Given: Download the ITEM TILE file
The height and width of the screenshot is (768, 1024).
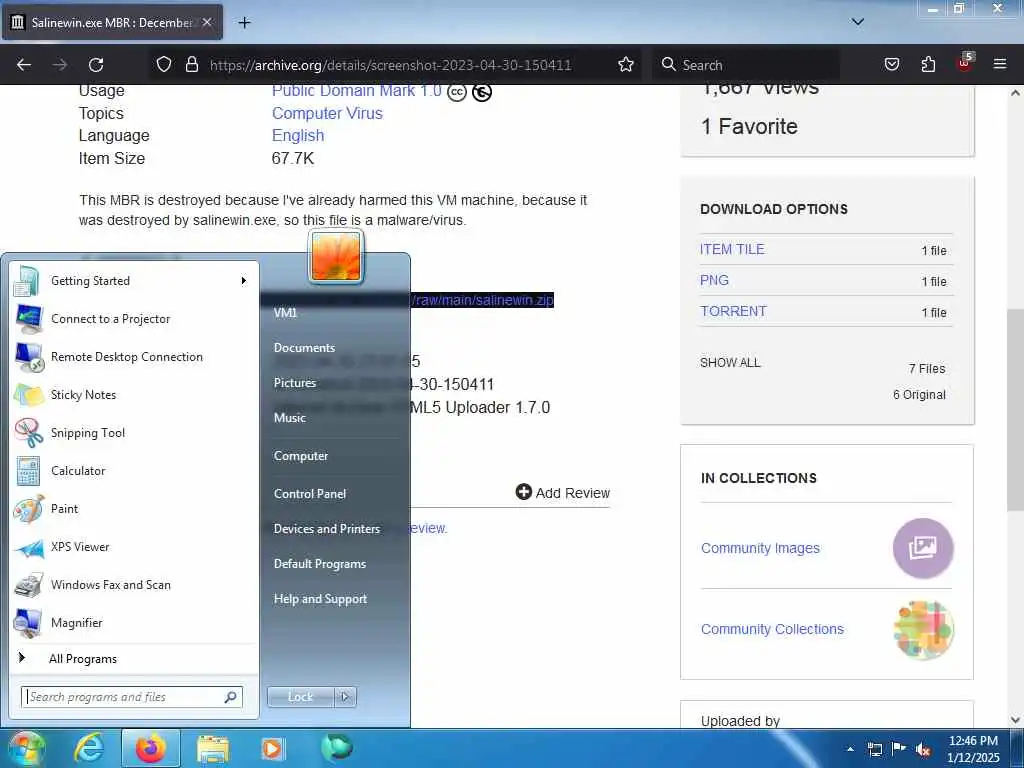Looking at the screenshot, I should (x=732, y=249).
